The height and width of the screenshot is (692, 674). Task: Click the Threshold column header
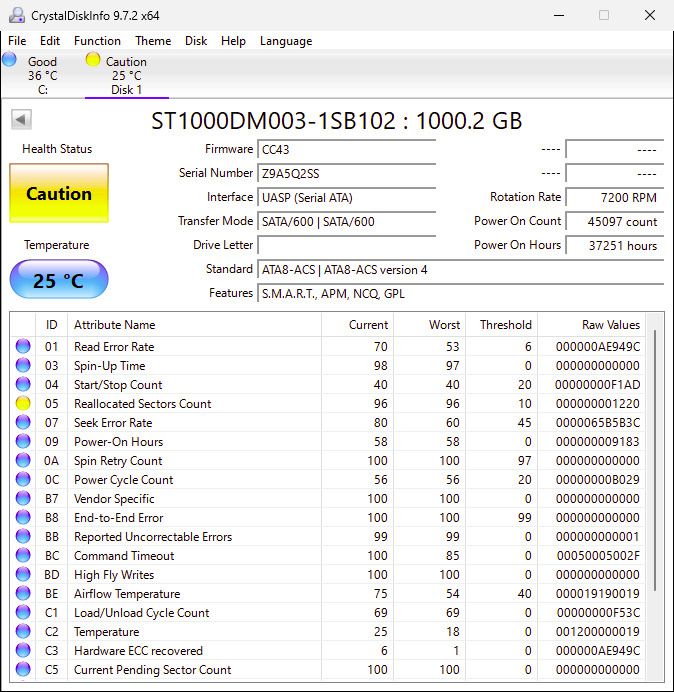501,325
